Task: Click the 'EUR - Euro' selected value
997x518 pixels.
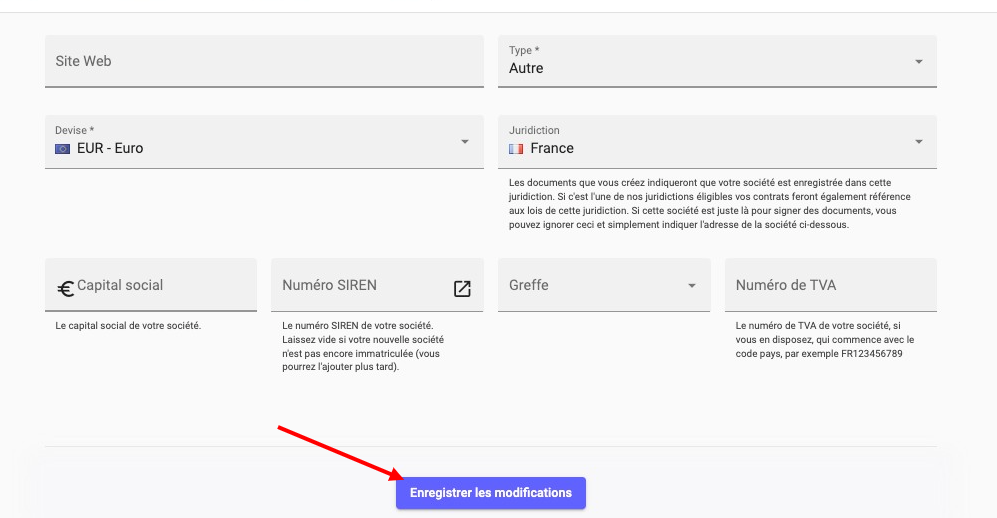Action: coord(110,149)
